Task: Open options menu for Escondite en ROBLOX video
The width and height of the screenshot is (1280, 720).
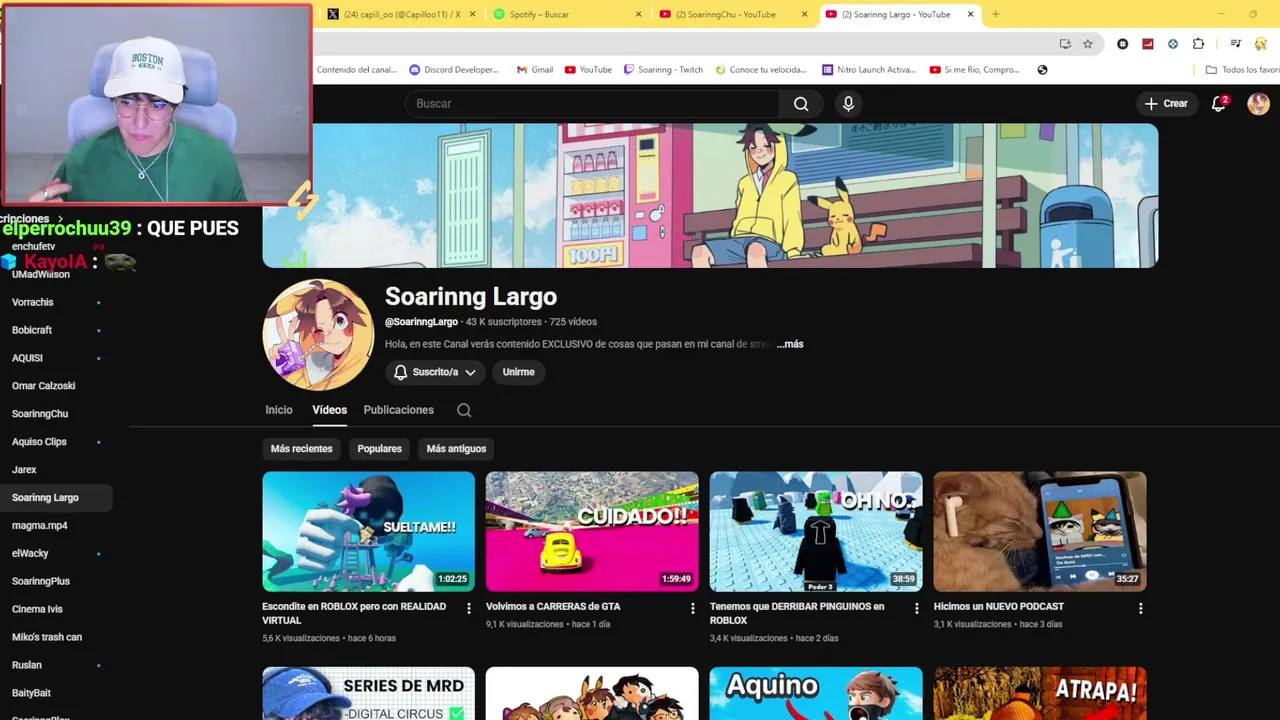Action: point(468,608)
